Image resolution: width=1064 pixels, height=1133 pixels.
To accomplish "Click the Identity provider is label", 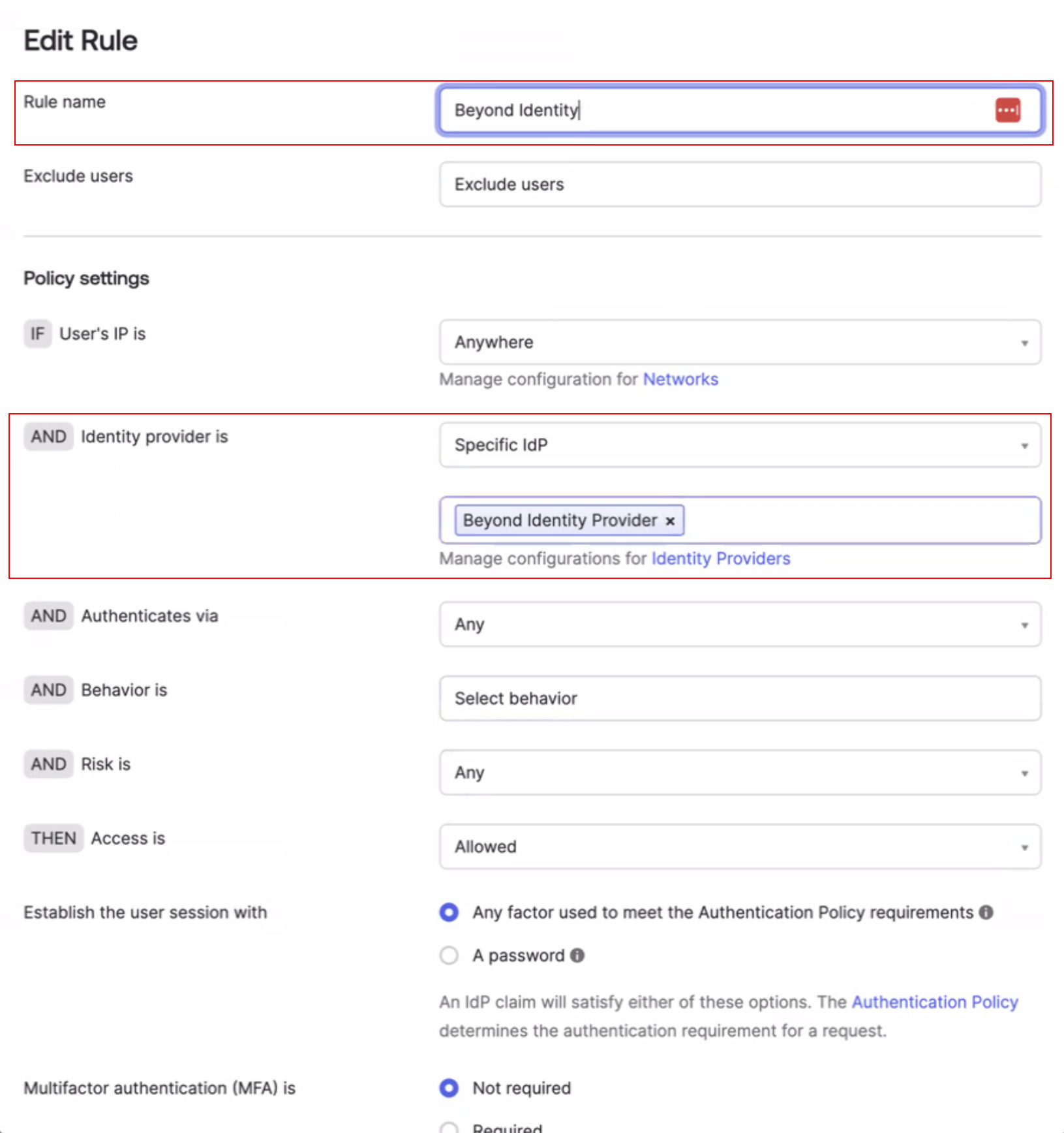I will pyautogui.click(x=155, y=437).
